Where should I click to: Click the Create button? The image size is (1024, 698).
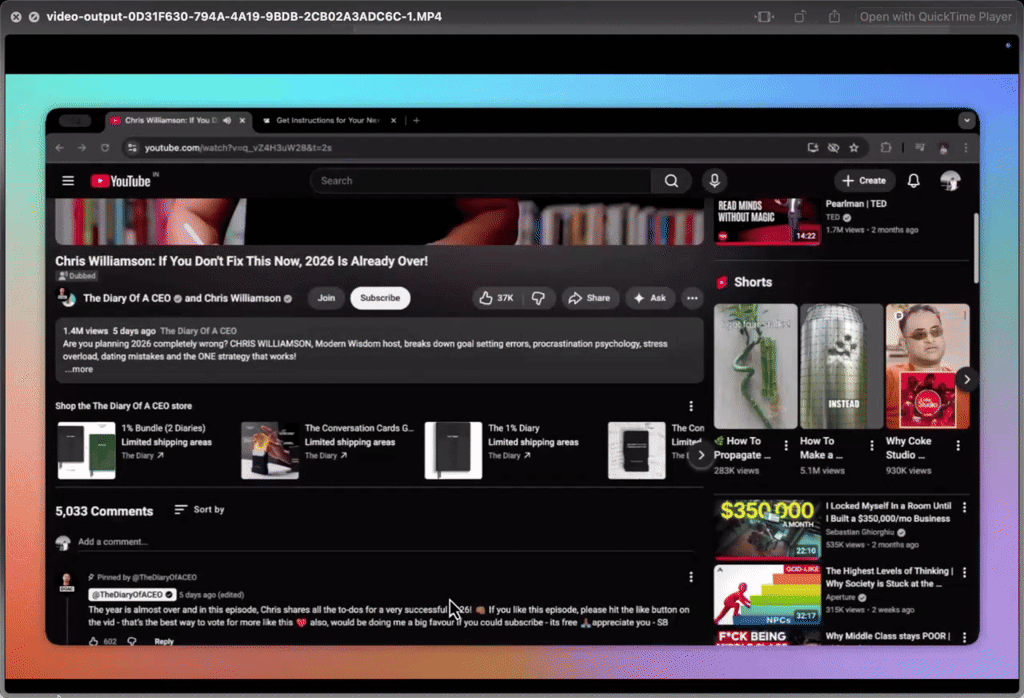pos(864,181)
